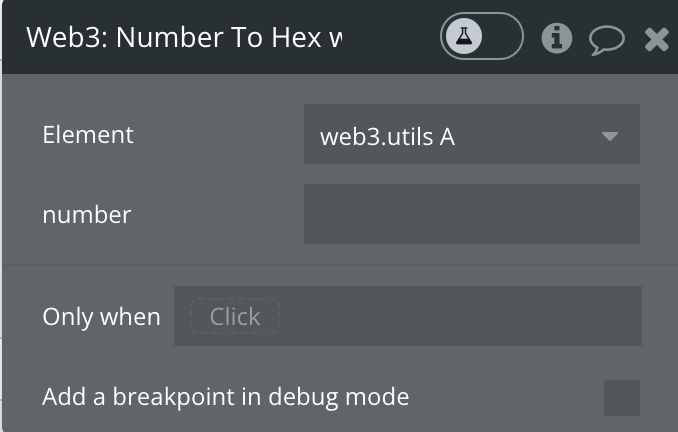Image resolution: width=678 pixels, height=432 pixels.
Task: Click the flask icon in the header
Action: click(x=464, y=36)
